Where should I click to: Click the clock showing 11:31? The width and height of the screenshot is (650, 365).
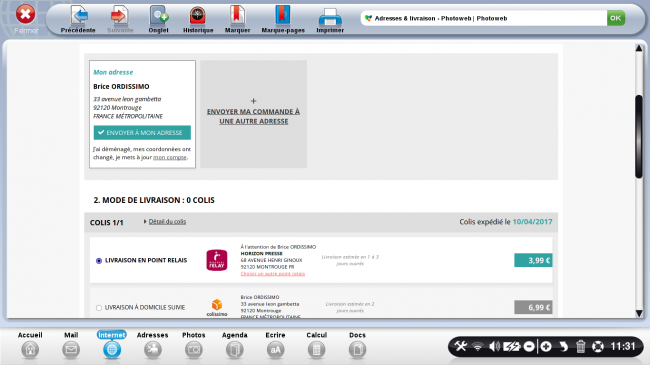623,346
